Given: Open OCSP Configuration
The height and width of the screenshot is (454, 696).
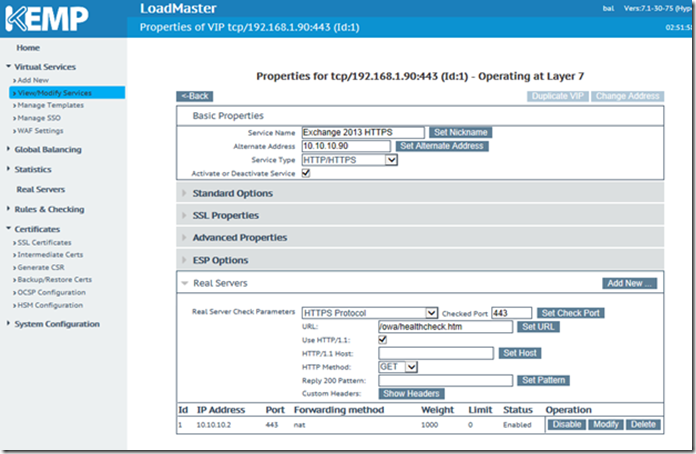Looking at the screenshot, I should pyautogui.click(x=51, y=292).
